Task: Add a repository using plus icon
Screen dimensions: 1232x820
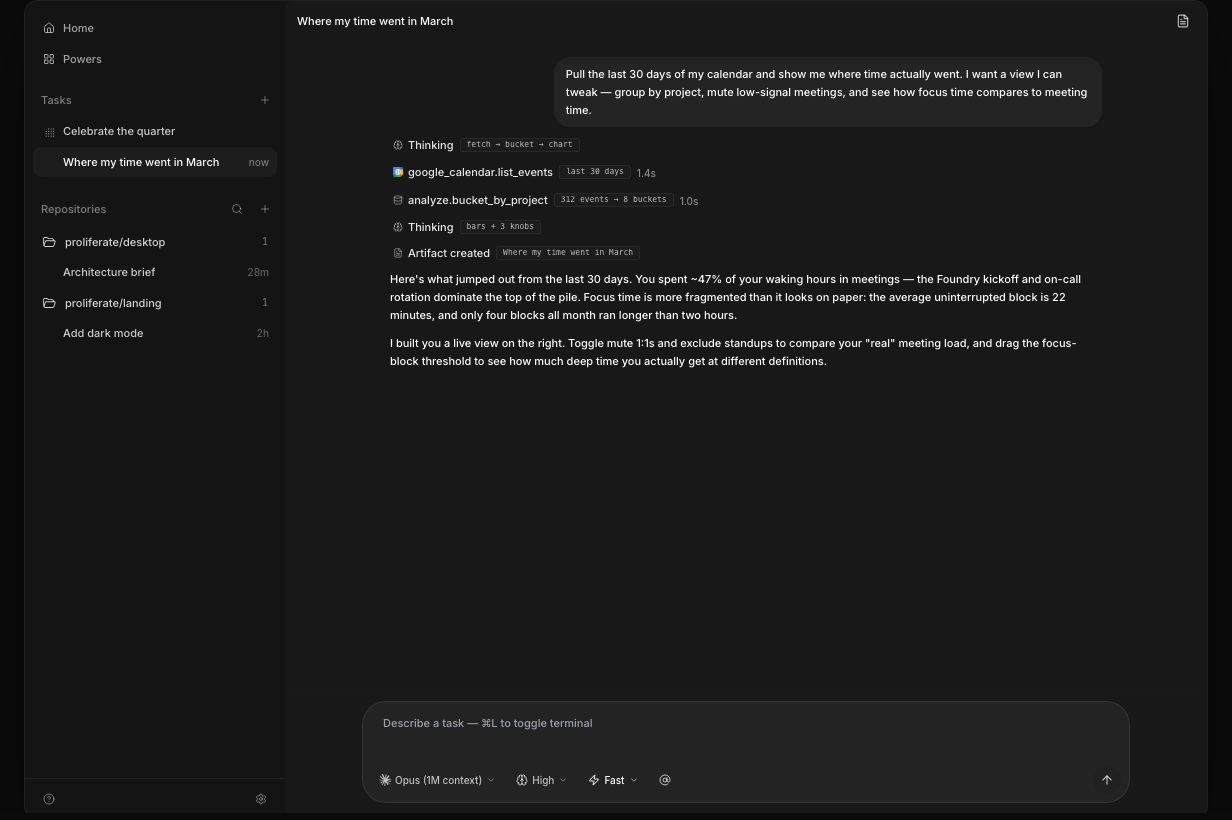Action: [x=265, y=209]
